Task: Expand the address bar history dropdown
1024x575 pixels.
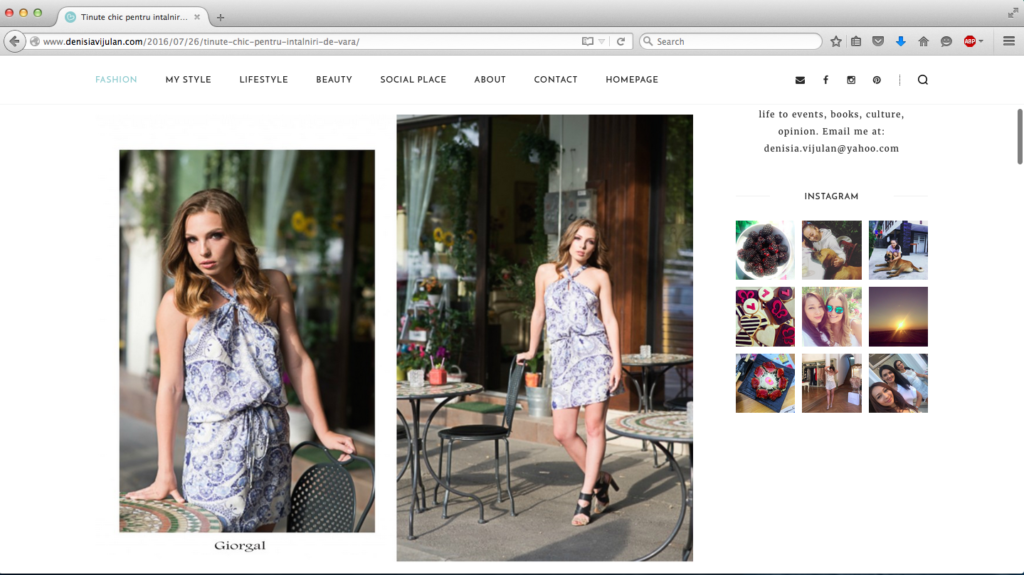Action: [602, 41]
